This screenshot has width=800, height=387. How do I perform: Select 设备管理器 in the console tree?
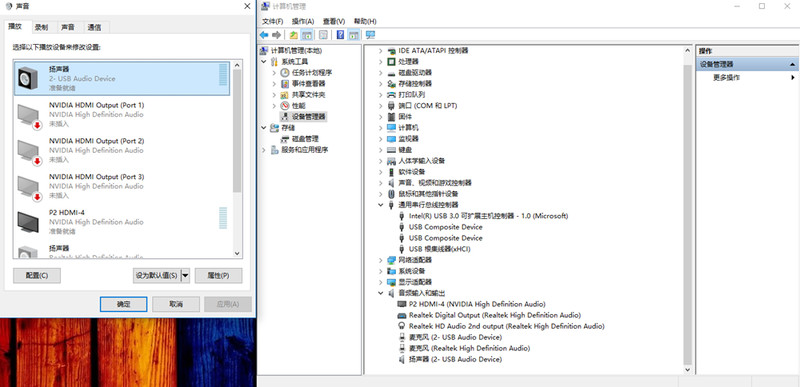pos(309,117)
